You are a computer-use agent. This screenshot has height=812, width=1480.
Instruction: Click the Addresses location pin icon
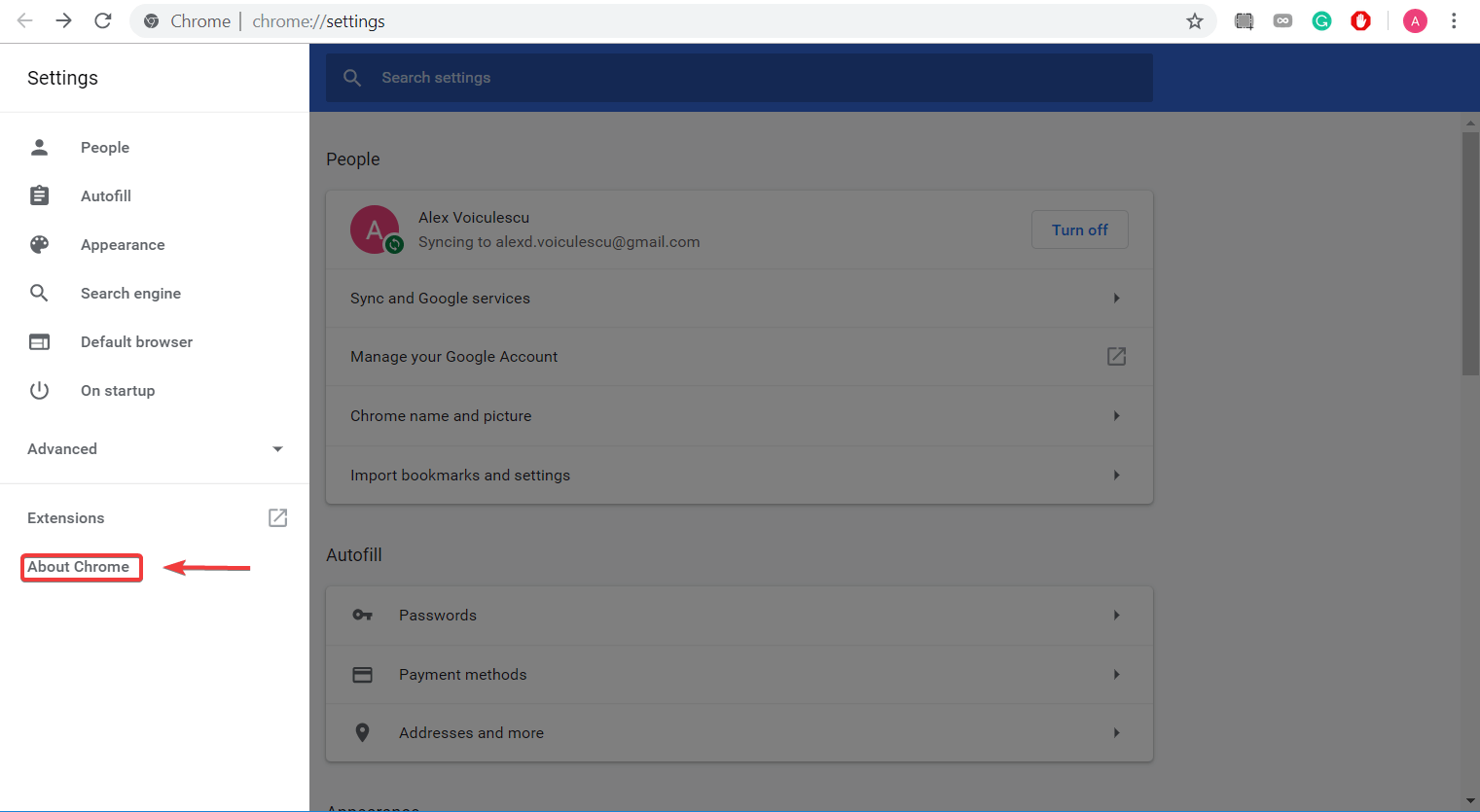pyautogui.click(x=362, y=732)
